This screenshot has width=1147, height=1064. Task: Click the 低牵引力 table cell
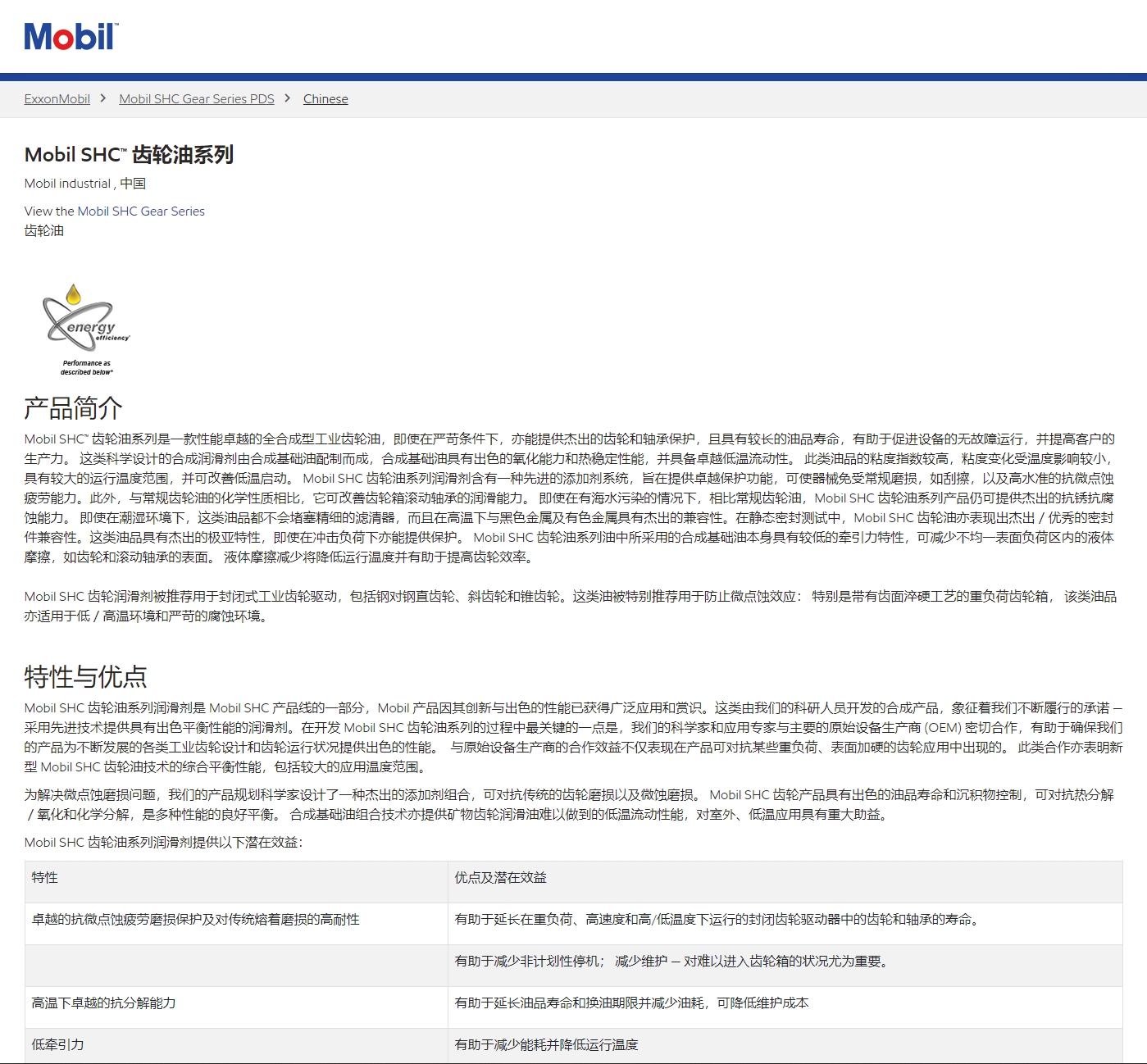point(236,1046)
